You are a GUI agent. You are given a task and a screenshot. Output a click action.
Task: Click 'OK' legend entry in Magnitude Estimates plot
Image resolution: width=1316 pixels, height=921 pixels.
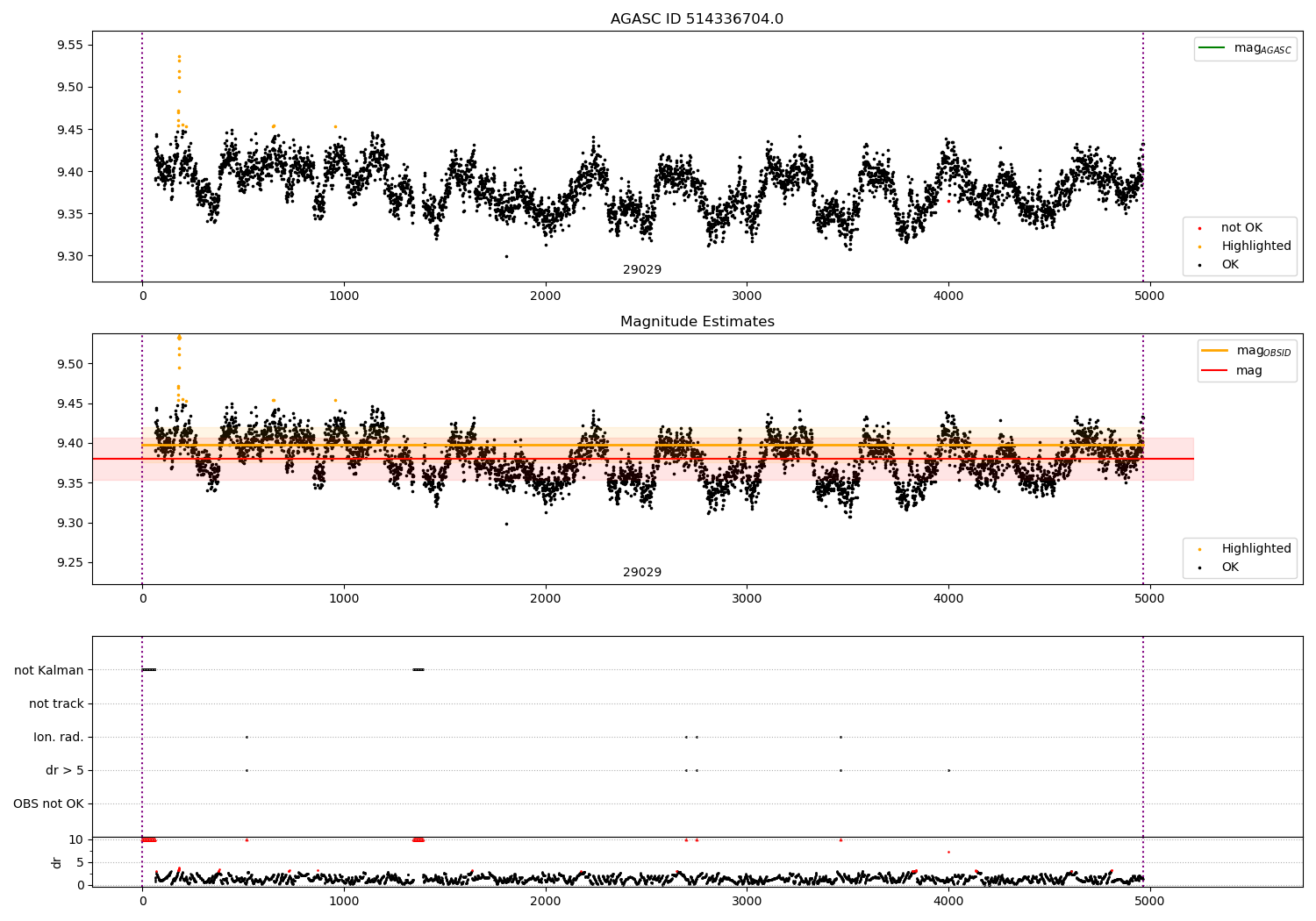coord(1230,568)
